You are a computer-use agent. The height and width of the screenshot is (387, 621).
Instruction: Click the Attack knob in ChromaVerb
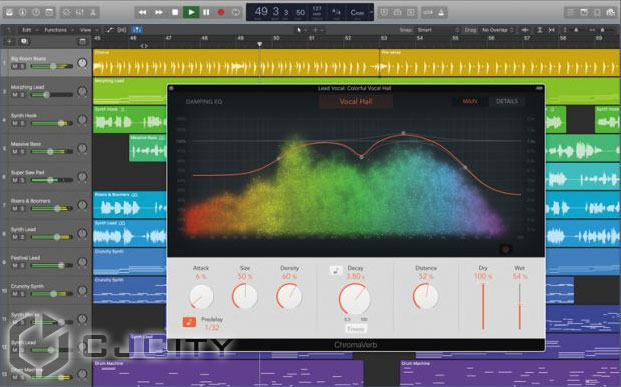(201, 297)
